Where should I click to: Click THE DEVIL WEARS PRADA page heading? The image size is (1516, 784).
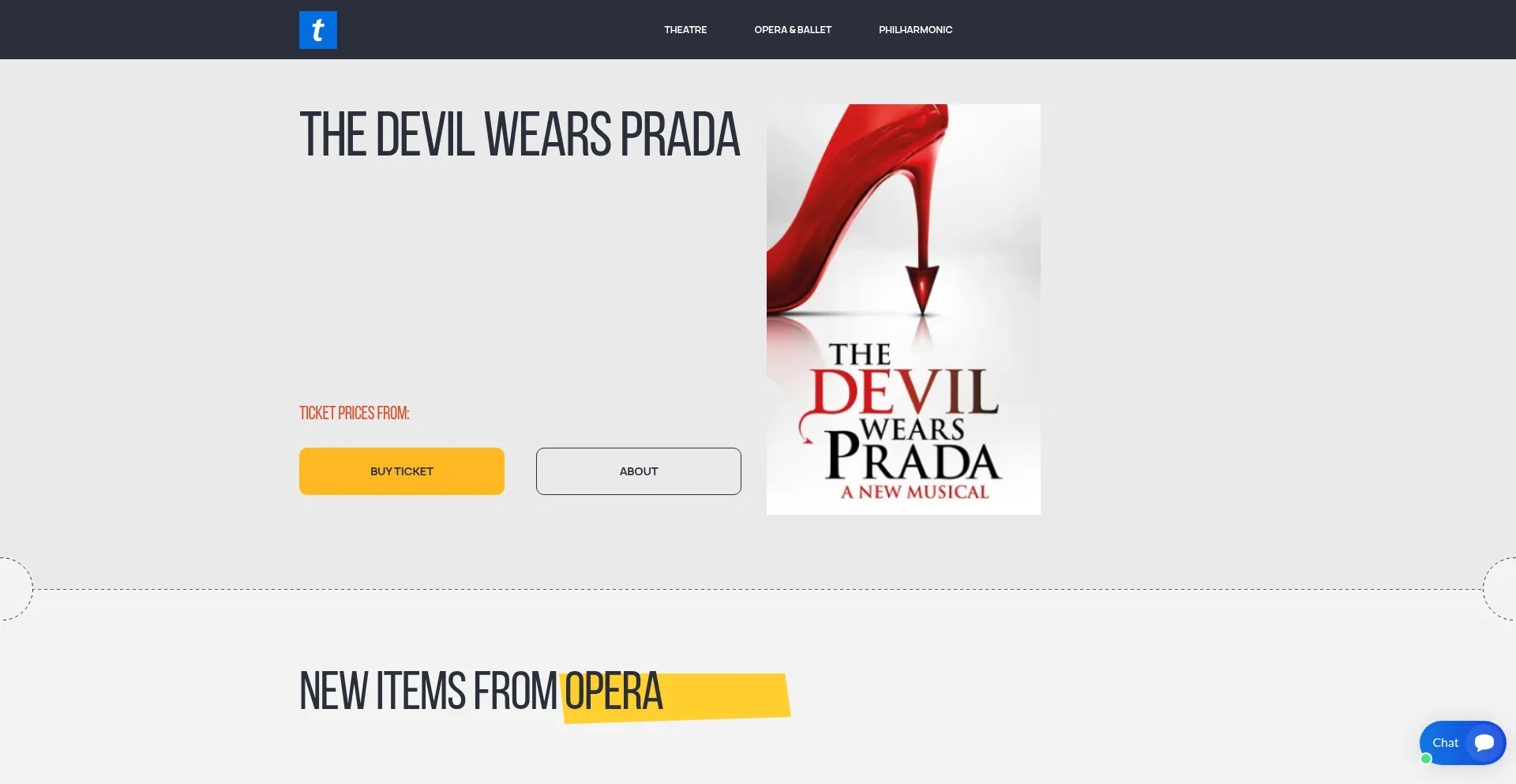(520, 135)
